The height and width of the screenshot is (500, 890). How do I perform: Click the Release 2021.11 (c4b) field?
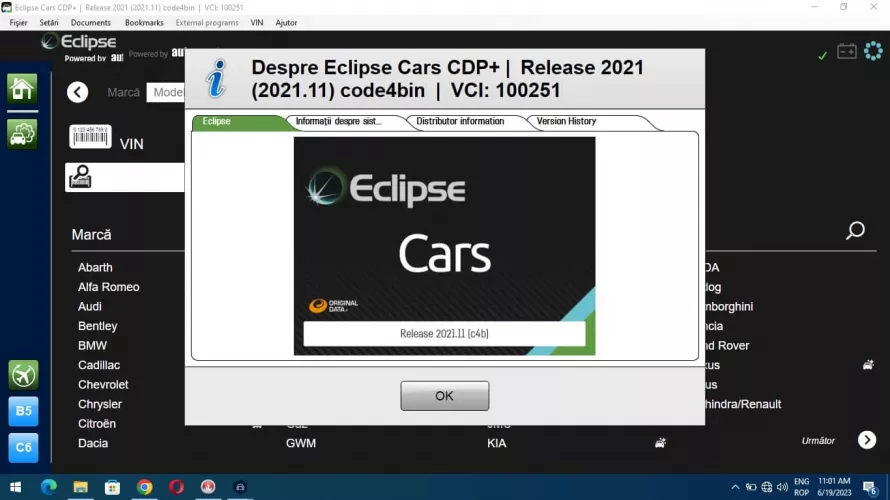(444, 334)
